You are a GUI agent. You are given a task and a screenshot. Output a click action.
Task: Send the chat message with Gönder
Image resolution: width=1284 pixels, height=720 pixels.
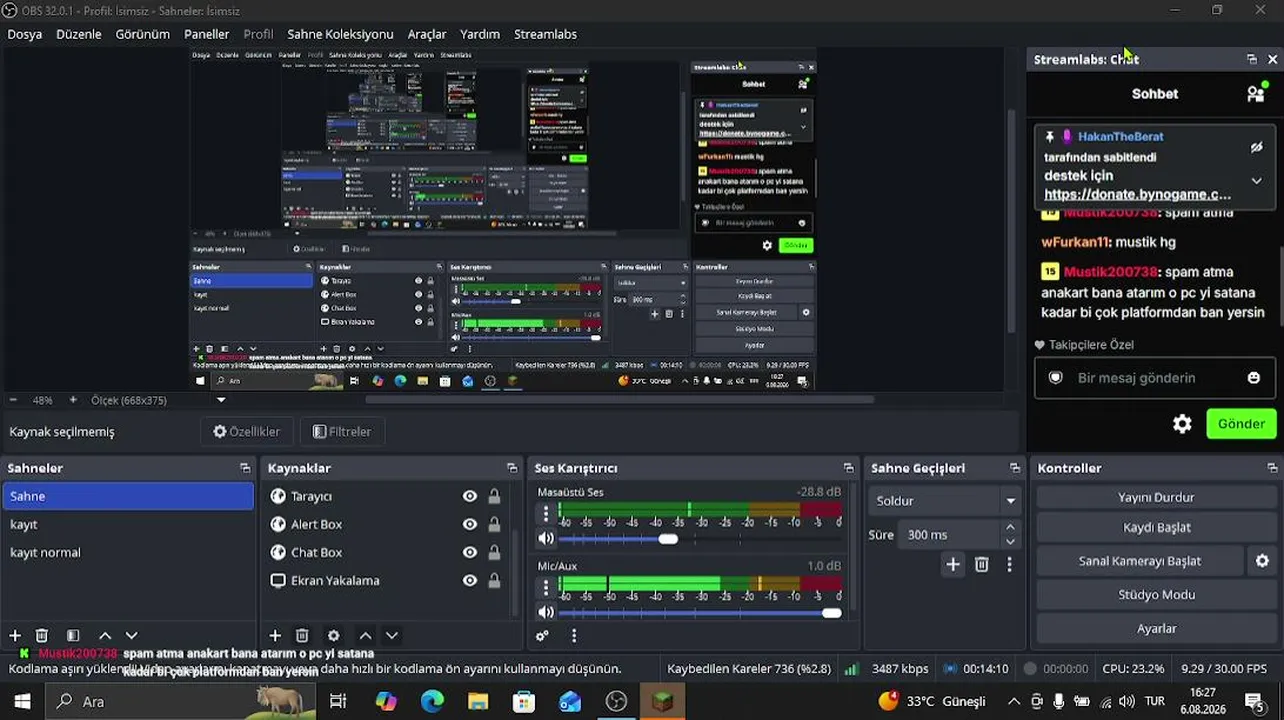pos(1241,424)
